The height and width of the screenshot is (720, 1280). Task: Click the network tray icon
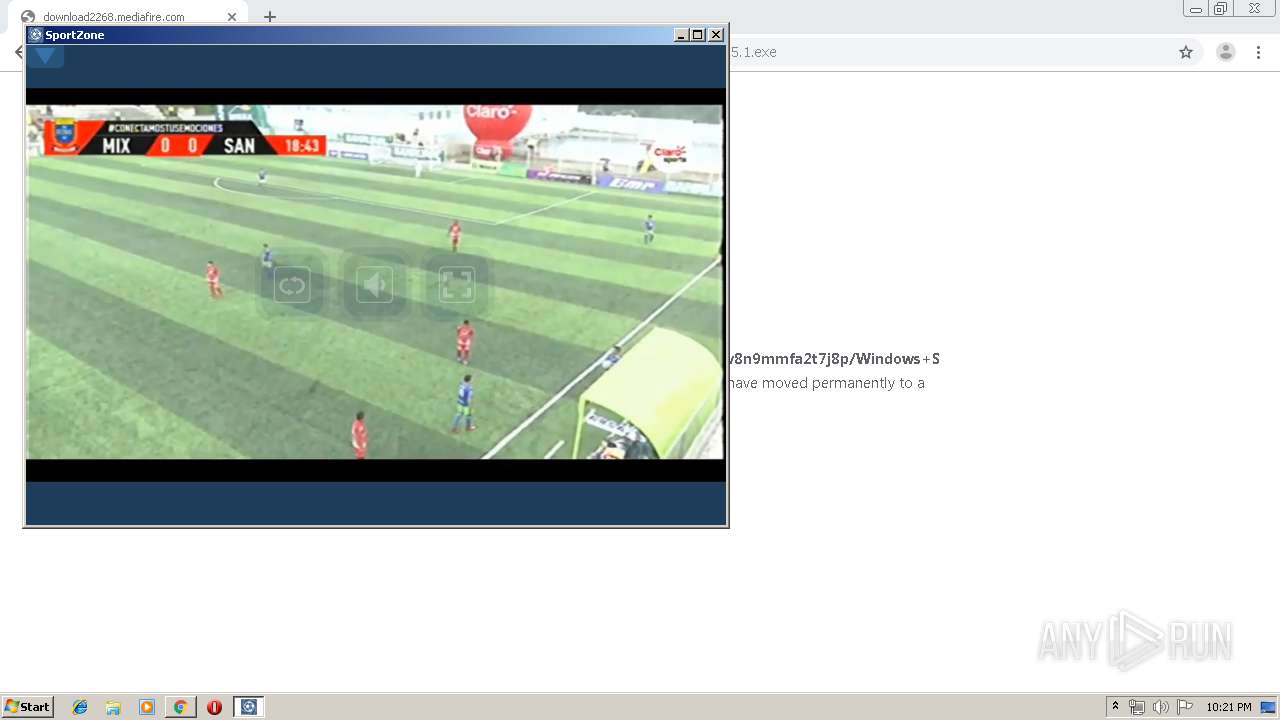click(x=1137, y=707)
